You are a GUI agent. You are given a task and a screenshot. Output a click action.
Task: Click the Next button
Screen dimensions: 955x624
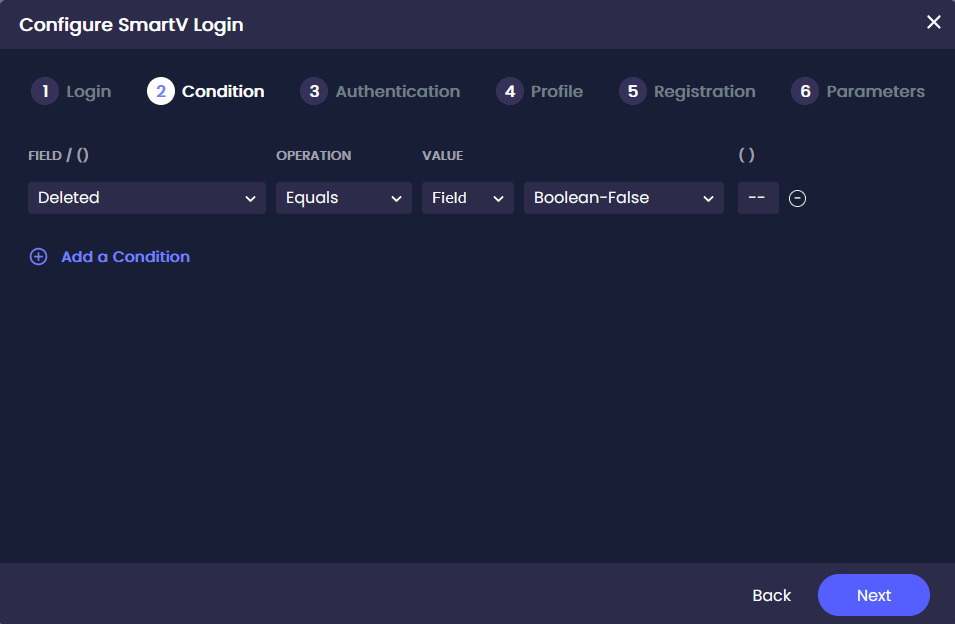873,595
